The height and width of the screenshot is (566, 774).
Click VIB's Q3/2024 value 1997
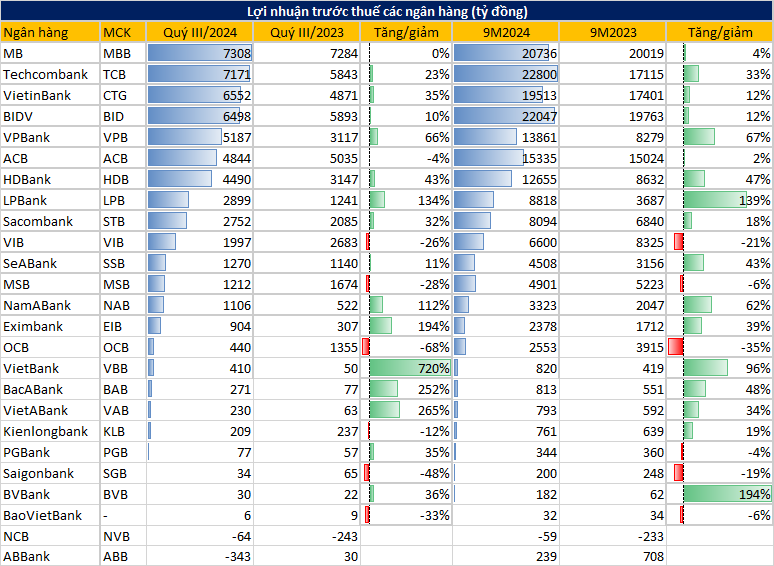(200, 242)
